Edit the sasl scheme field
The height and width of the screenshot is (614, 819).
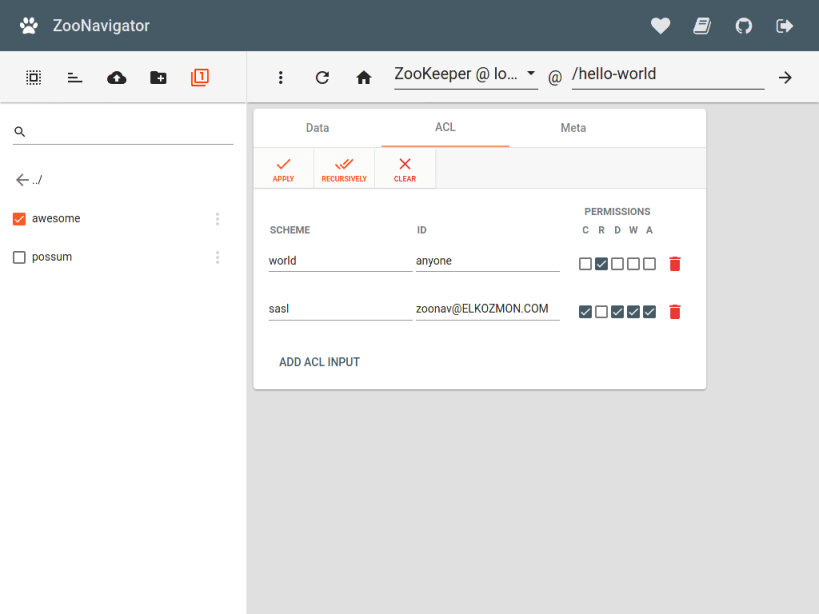[340, 309]
